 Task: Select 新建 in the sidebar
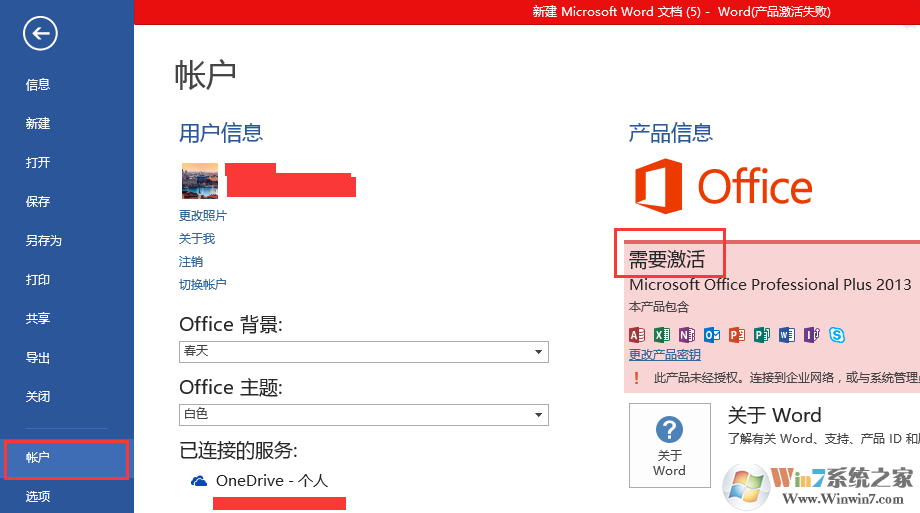click(x=38, y=123)
